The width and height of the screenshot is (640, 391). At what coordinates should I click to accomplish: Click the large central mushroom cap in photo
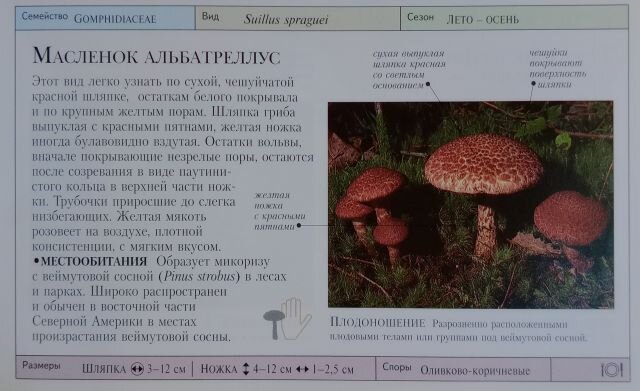484,164
